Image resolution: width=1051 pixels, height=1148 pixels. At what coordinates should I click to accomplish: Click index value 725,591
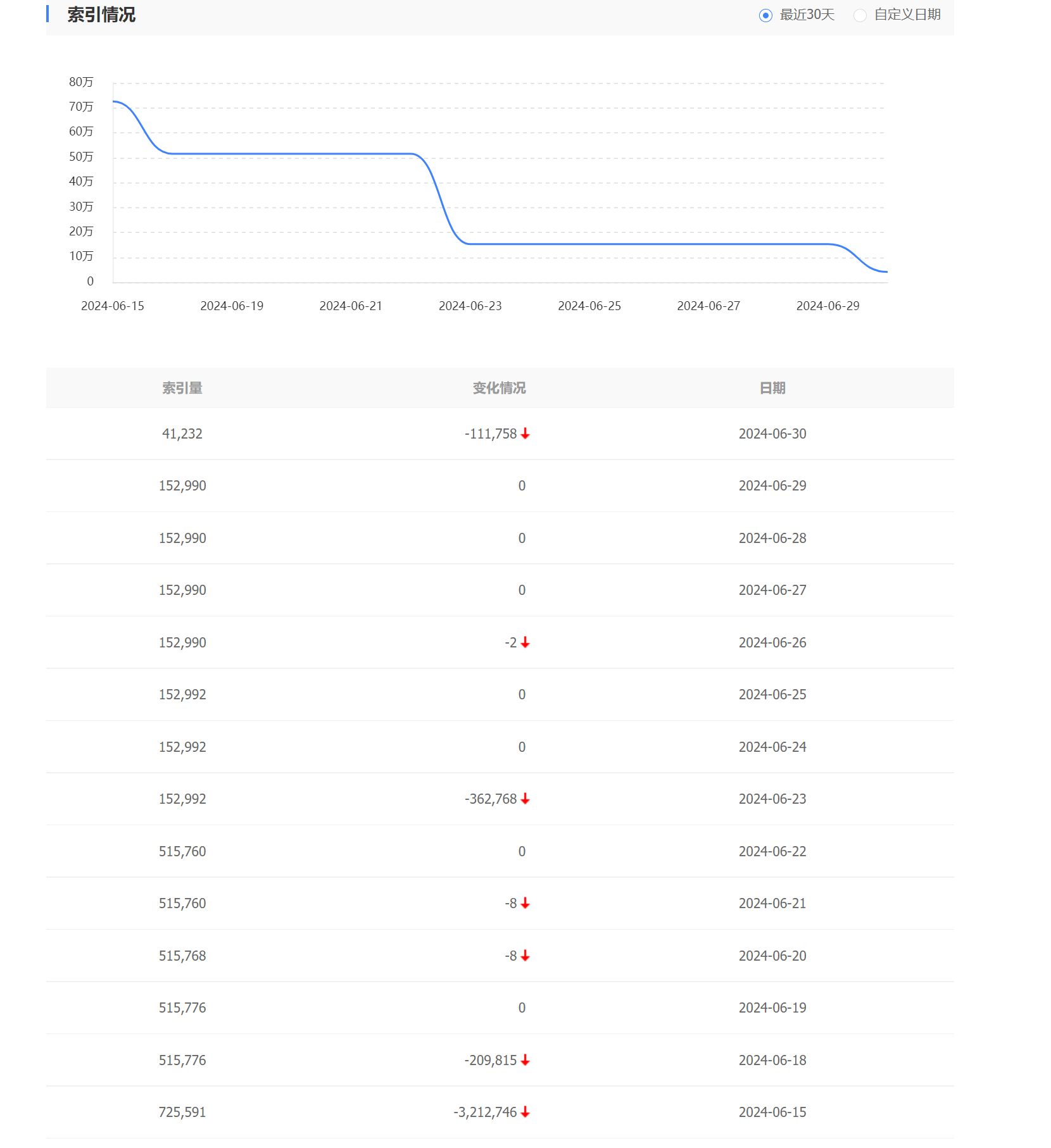click(182, 1112)
